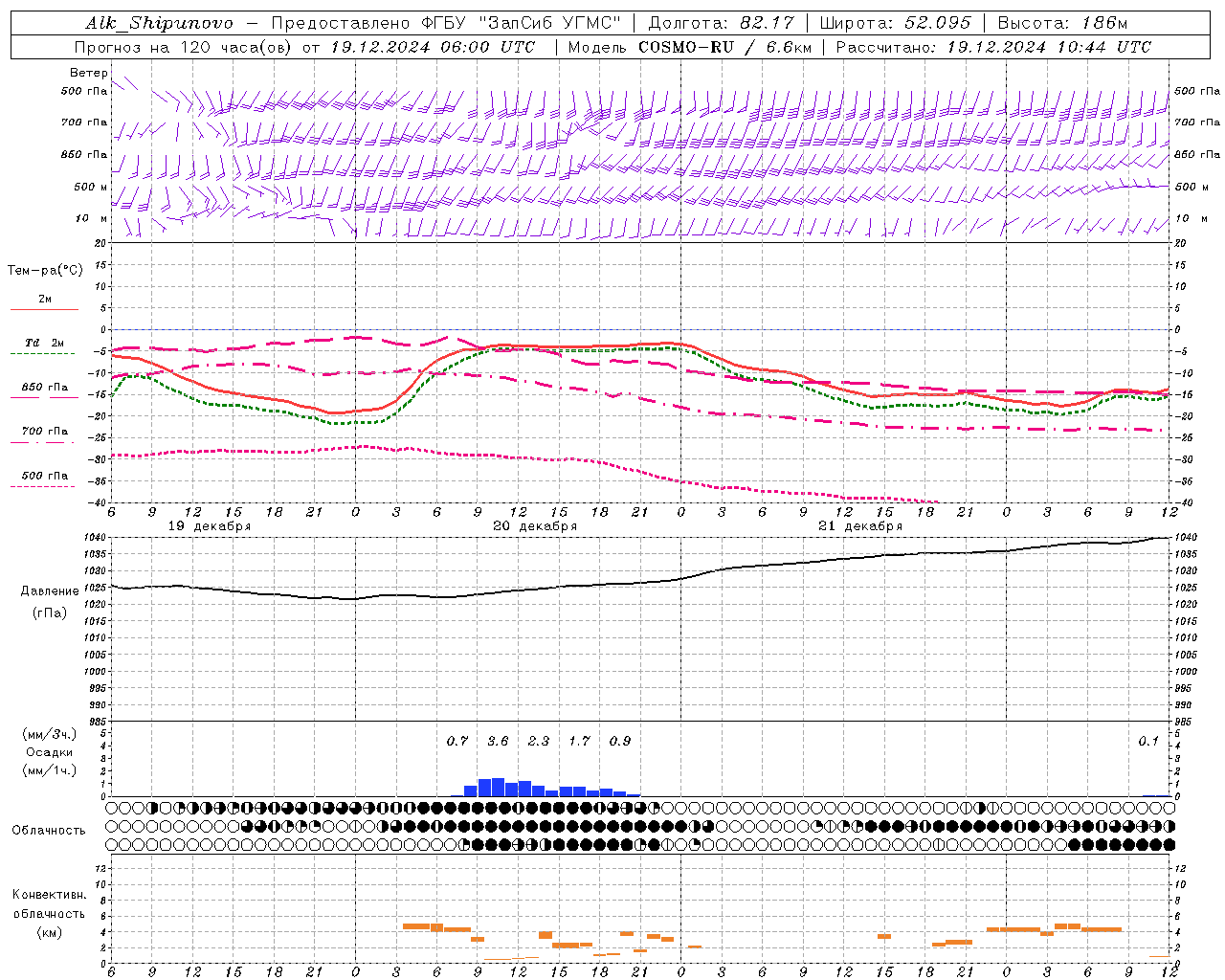Click the (км) convective cloud unit label
This screenshot has width=1225, height=980.
point(49,932)
